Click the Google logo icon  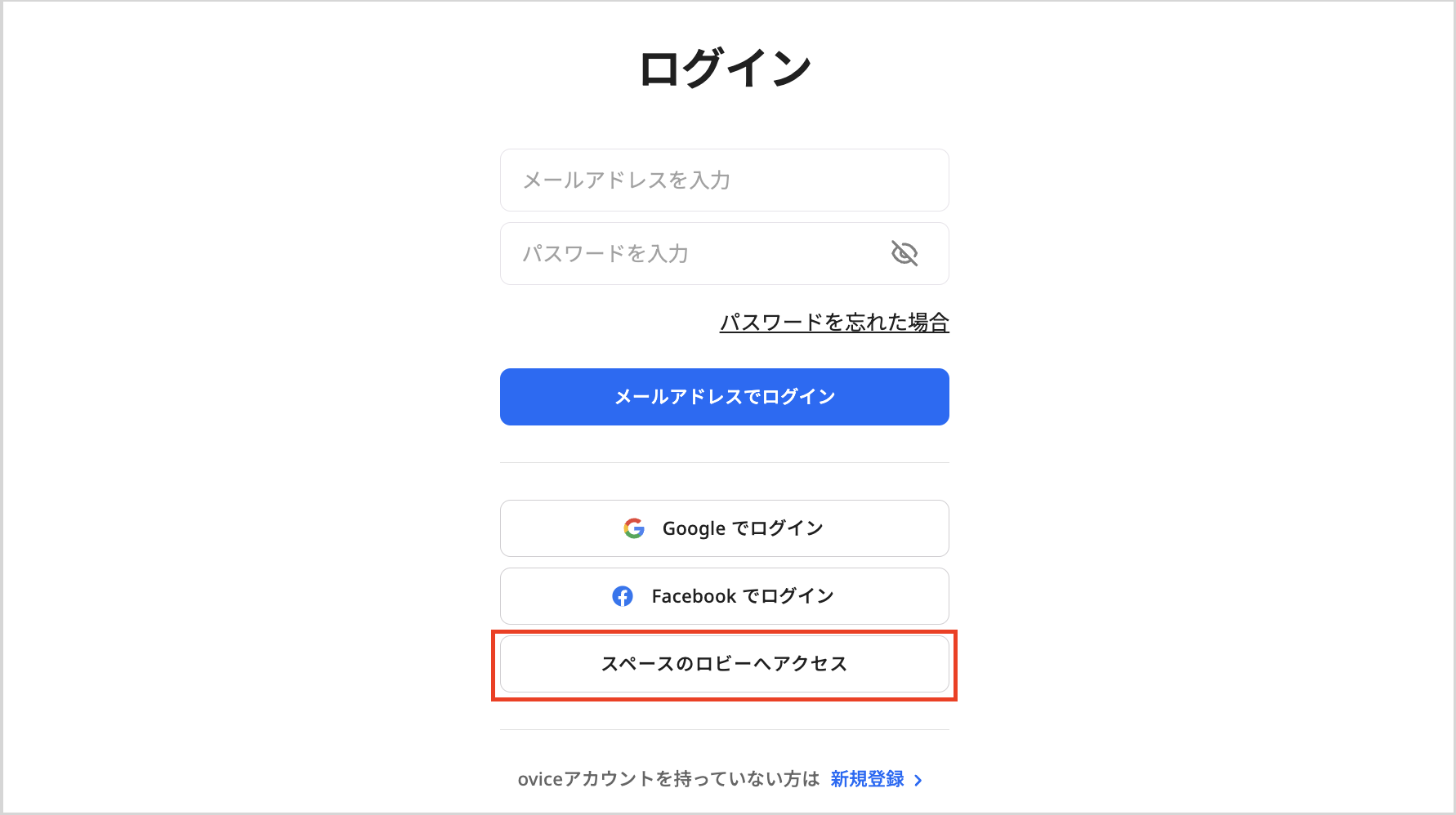point(634,528)
